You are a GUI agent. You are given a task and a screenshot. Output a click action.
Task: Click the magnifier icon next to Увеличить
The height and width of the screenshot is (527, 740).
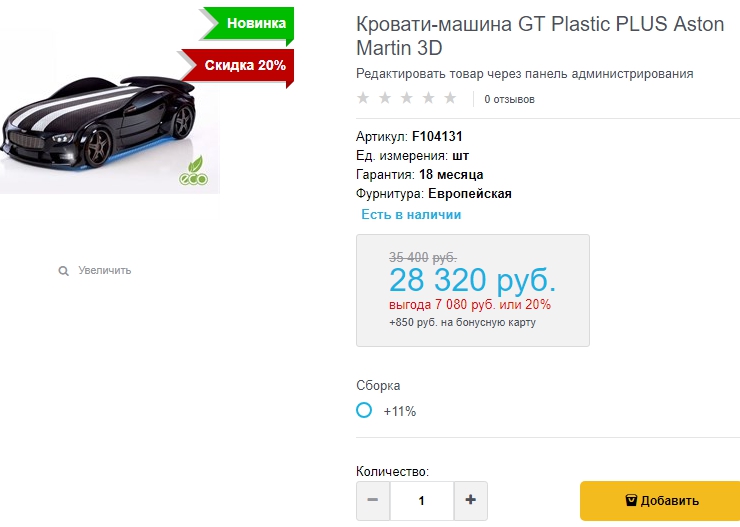pos(64,271)
